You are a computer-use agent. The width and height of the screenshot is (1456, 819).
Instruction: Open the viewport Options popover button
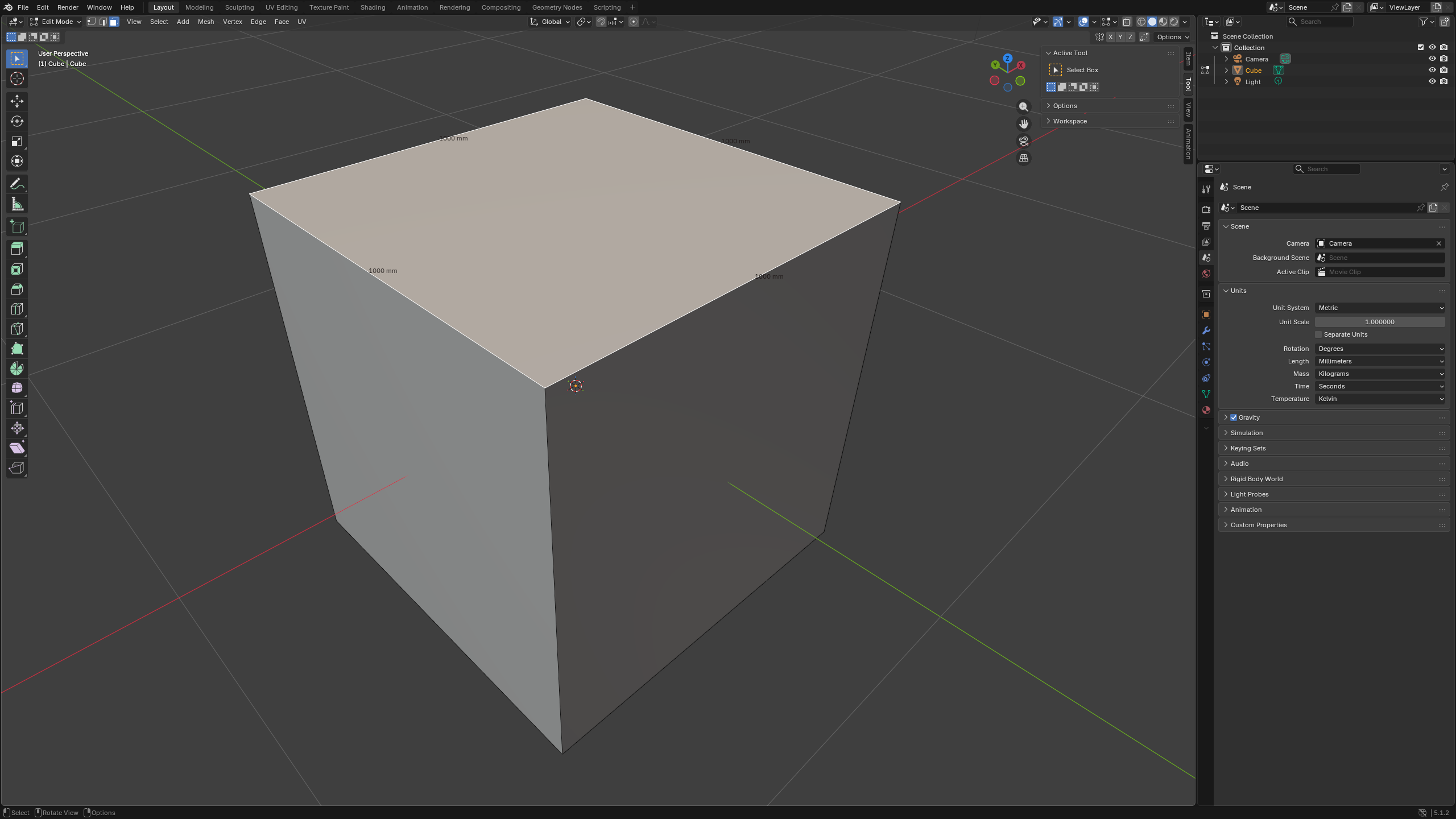(x=1173, y=37)
